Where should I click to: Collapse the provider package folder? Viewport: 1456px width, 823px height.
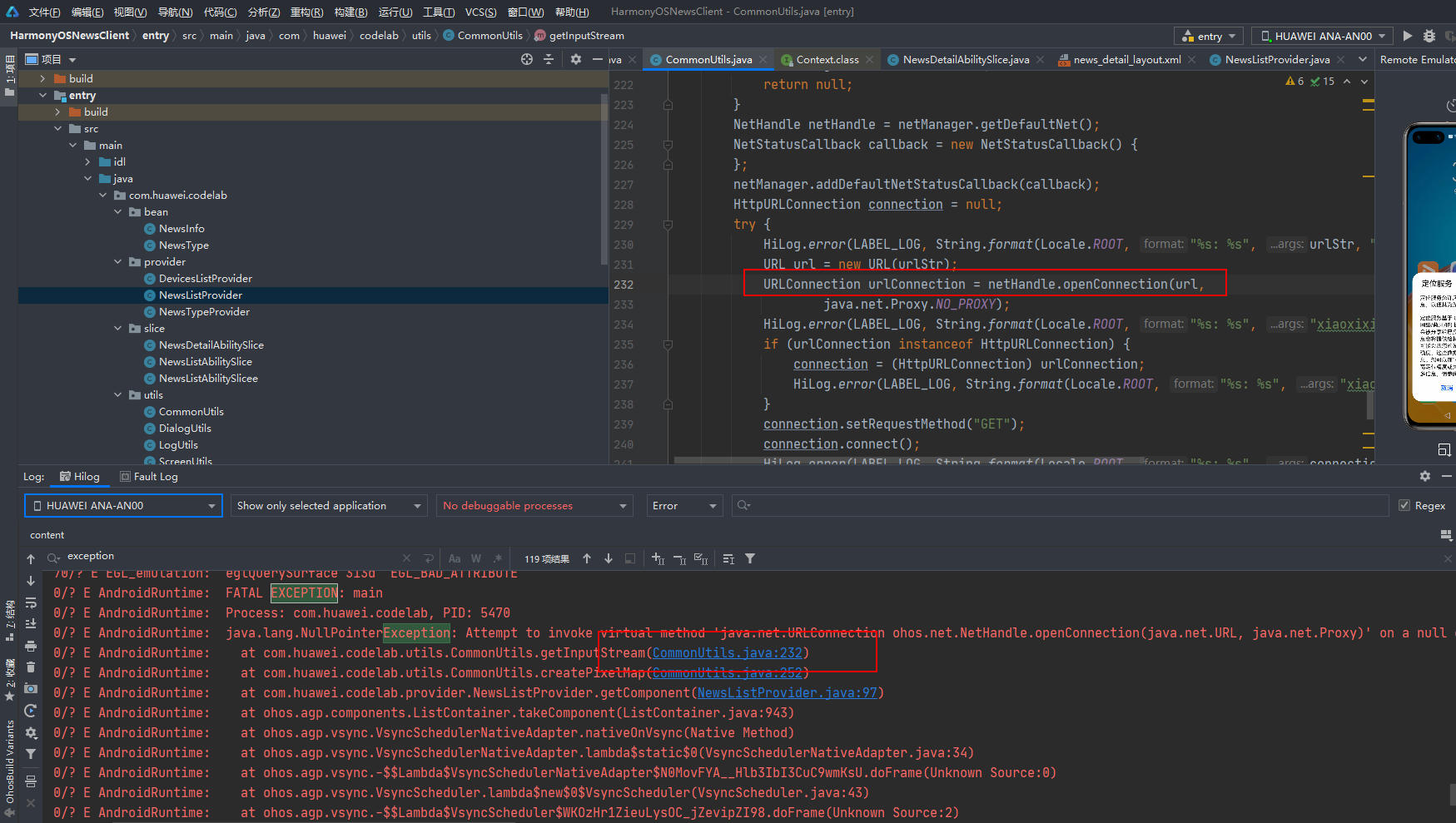(x=118, y=262)
